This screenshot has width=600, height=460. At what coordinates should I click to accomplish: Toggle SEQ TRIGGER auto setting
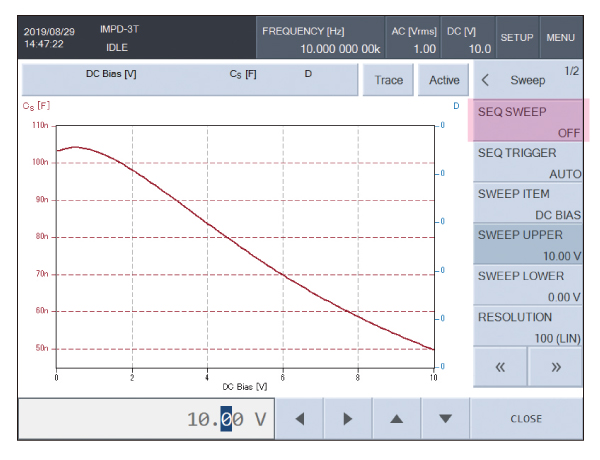(528, 162)
